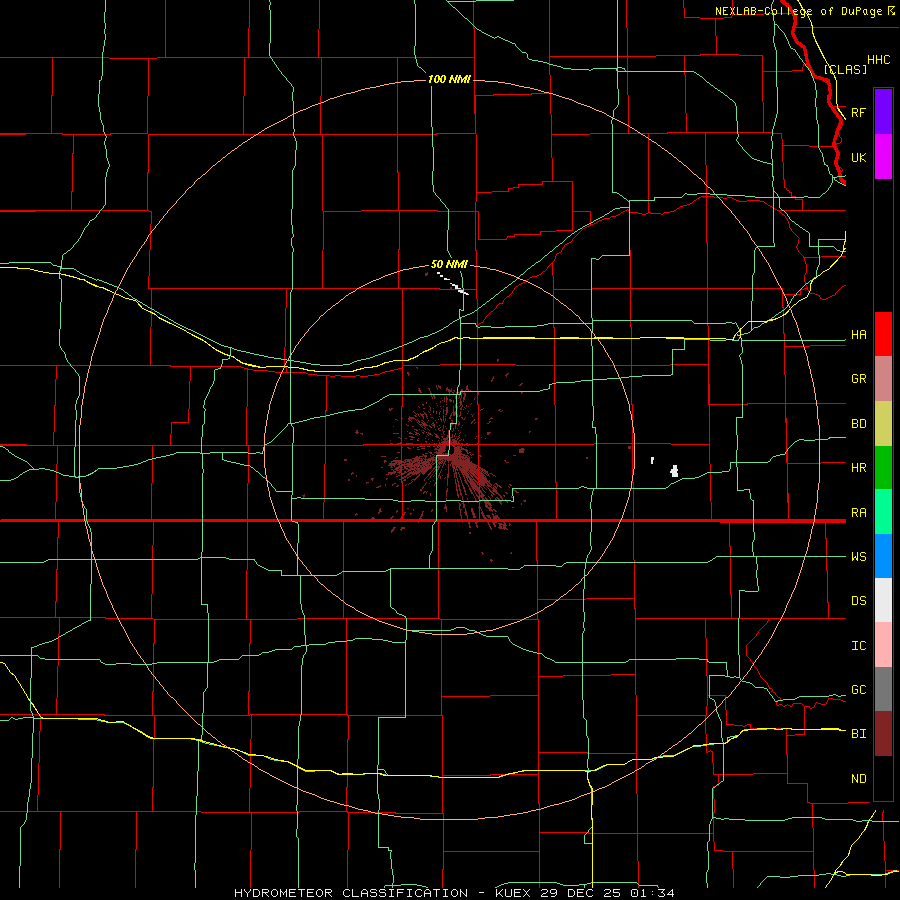This screenshot has width=900, height=900.
Task: Click the WS legend label
Action: [x=859, y=557]
